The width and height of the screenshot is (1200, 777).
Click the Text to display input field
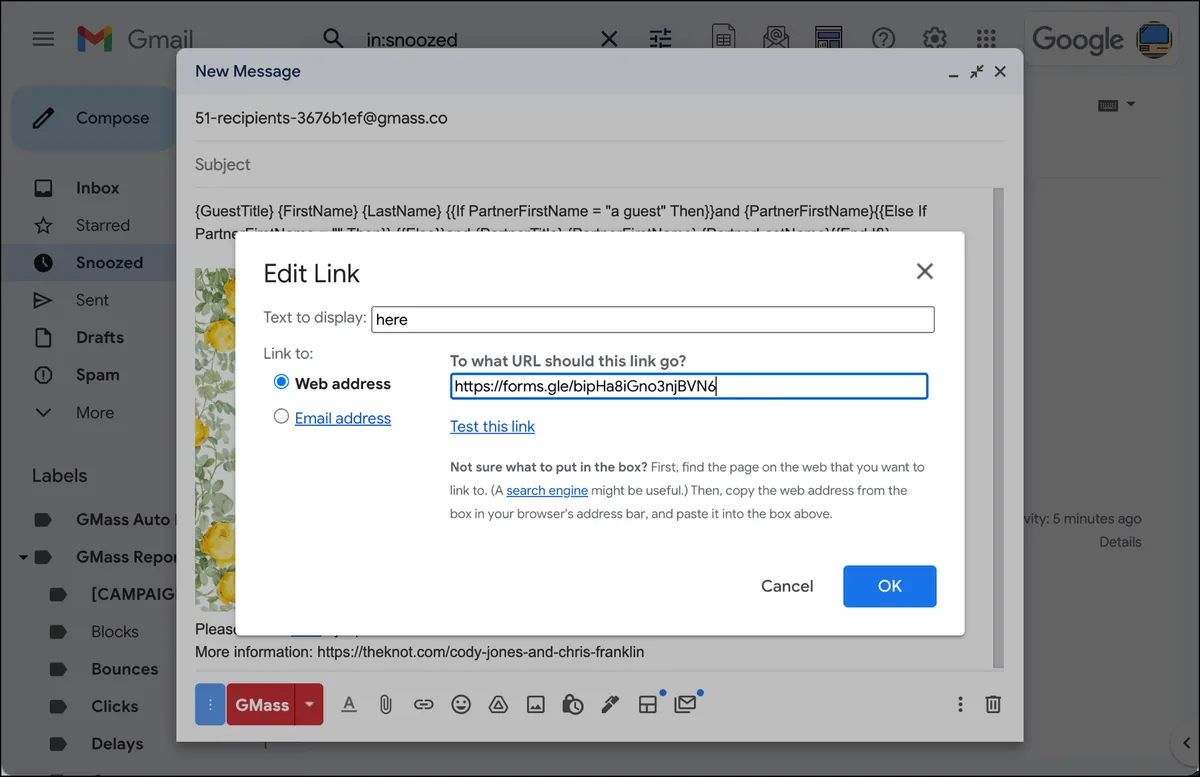click(653, 319)
